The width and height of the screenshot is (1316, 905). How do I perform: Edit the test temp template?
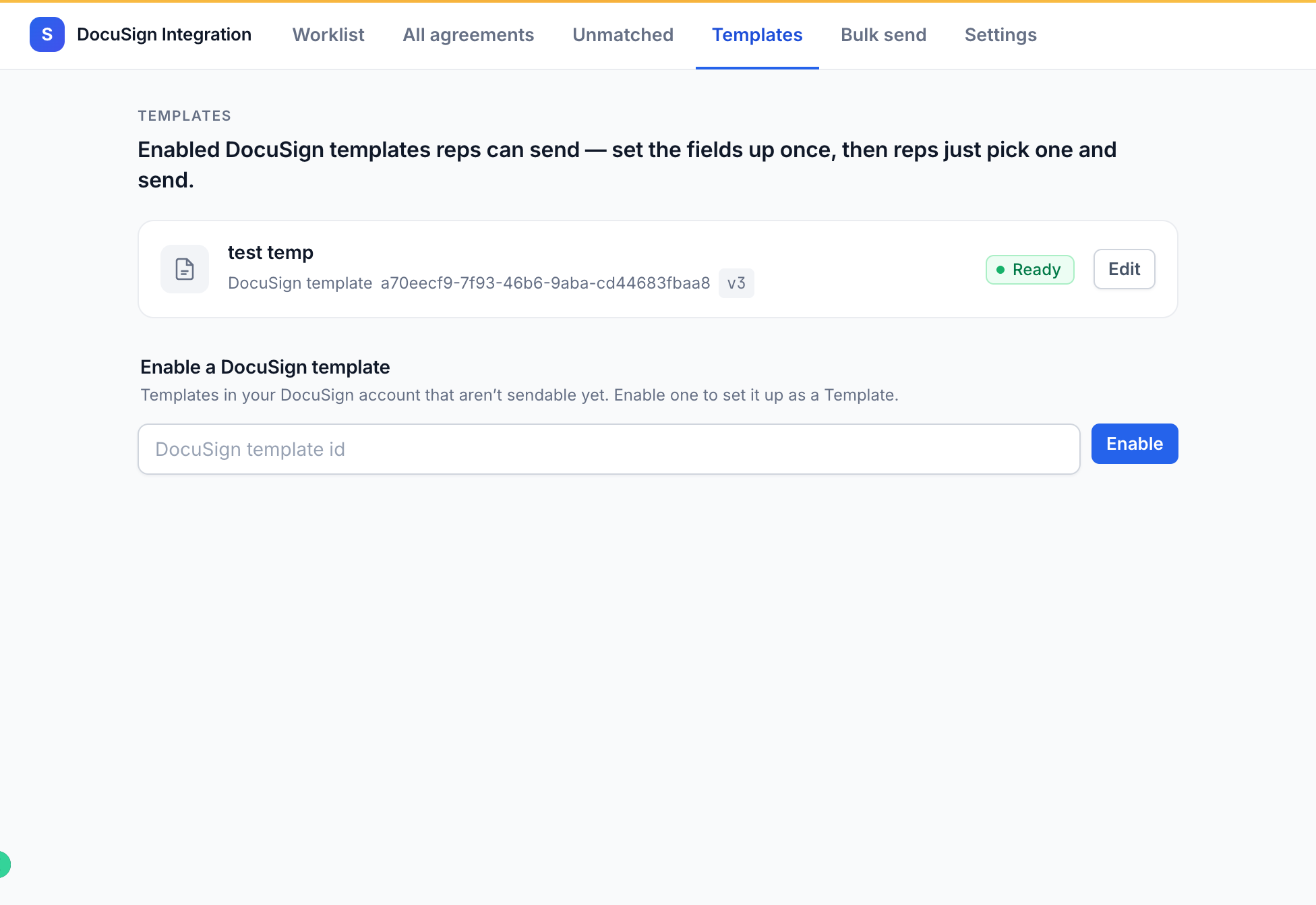point(1124,269)
